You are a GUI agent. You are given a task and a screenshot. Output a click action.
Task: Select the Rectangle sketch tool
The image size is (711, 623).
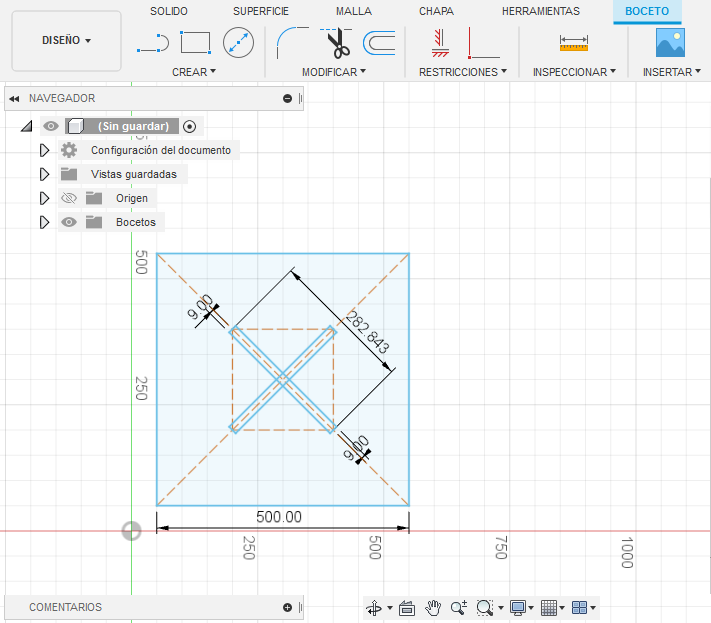coord(195,43)
